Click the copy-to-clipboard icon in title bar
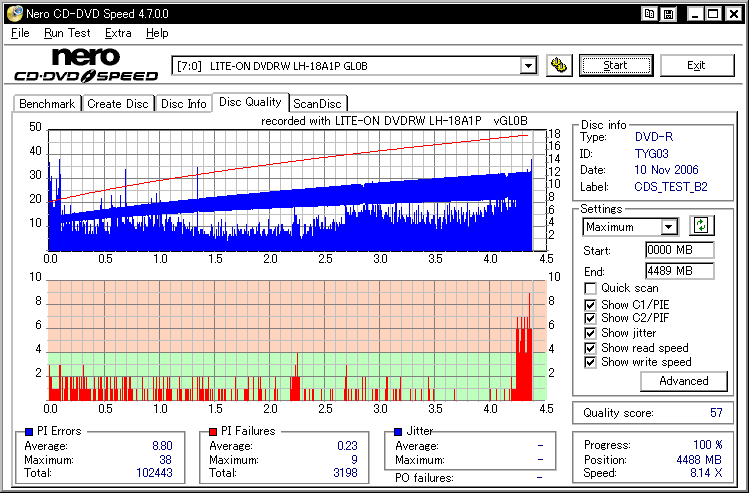Screen dimensions: 749x493 pos(649,14)
